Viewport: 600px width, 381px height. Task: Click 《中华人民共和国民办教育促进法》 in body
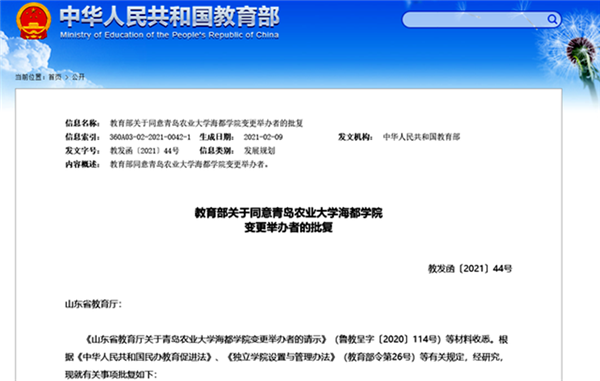pos(145,357)
